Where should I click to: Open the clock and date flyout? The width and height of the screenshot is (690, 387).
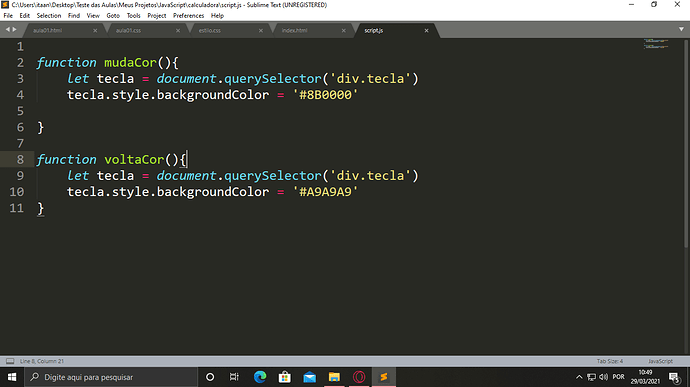pos(645,377)
